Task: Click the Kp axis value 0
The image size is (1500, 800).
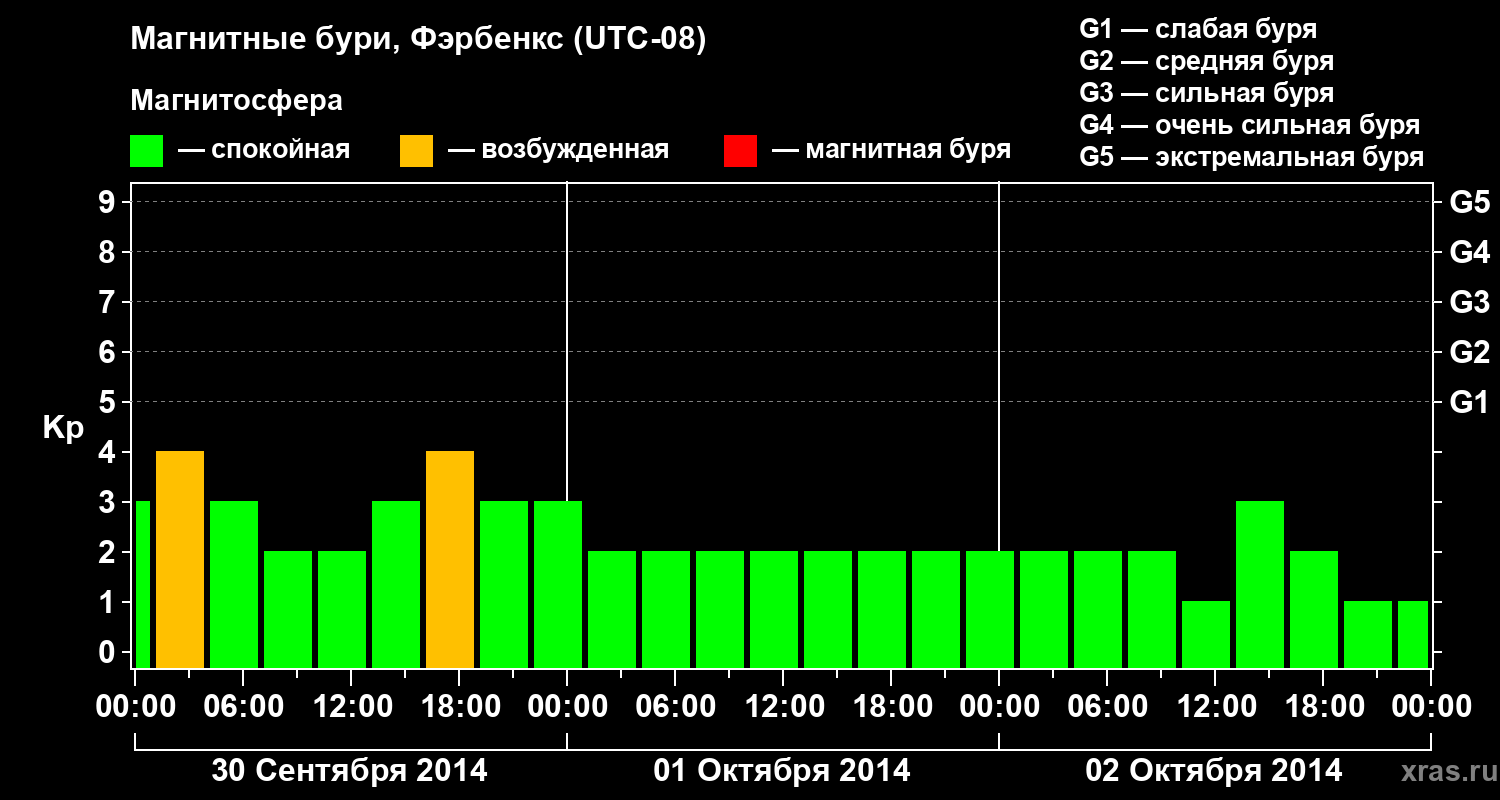Action: coord(109,652)
